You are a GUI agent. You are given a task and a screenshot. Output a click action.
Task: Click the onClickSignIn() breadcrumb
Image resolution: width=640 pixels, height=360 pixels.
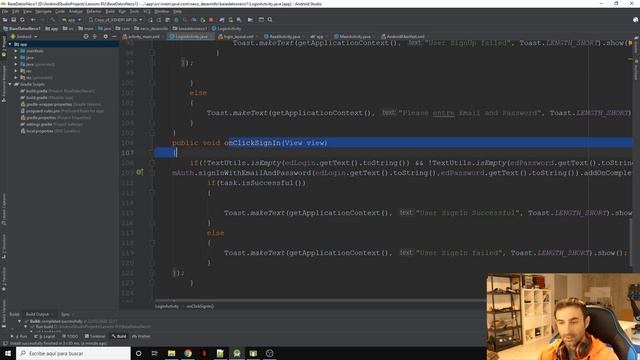(200, 306)
